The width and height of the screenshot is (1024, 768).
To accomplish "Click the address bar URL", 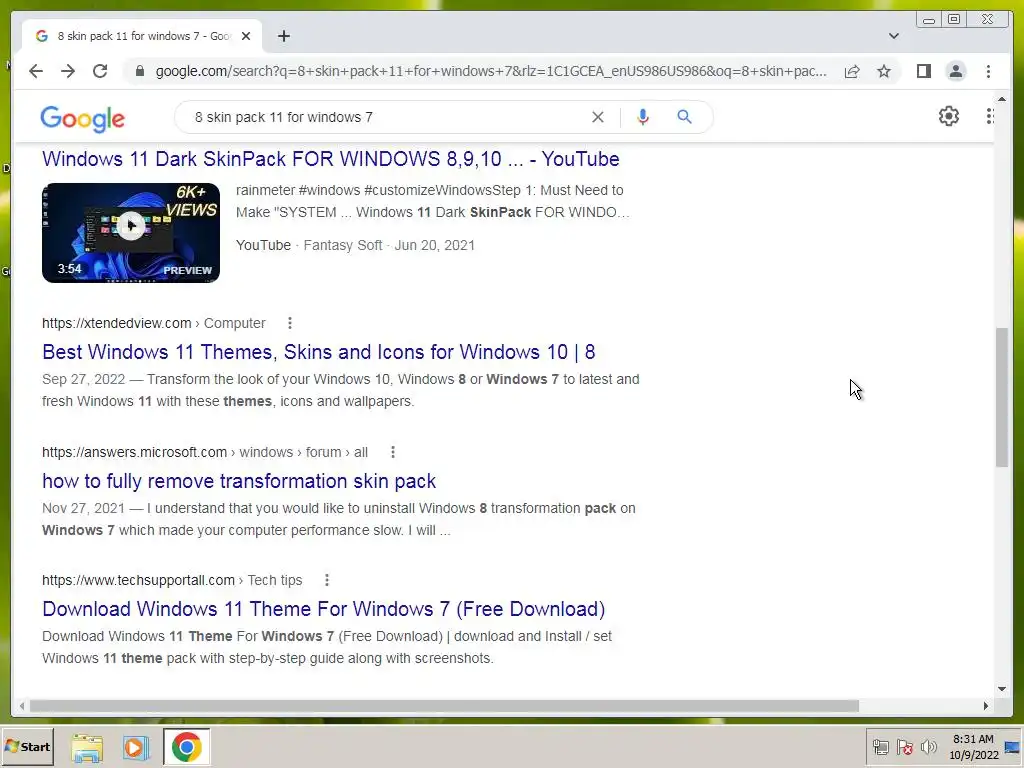I will click(490, 71).
